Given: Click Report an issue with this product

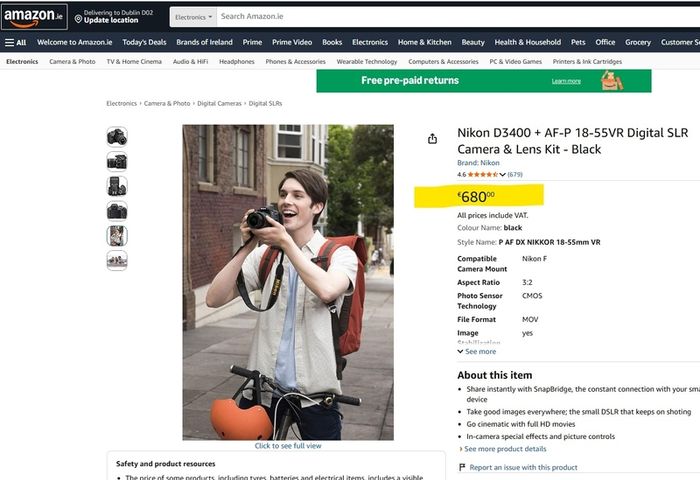Looking at the screenshot, I should (x=523, y=467).
